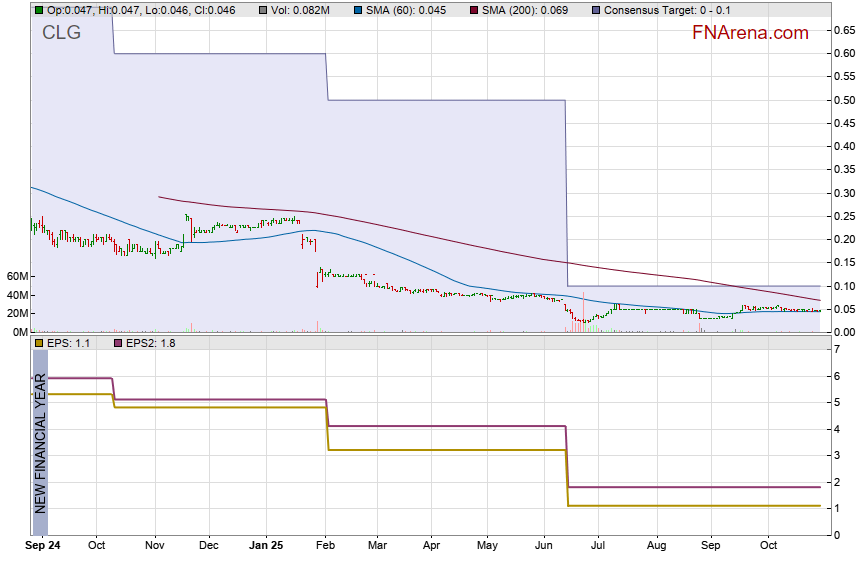Click the Feb label on the time axis
Viewport: 859px width, 566px height.
click(x=327, y=546)
